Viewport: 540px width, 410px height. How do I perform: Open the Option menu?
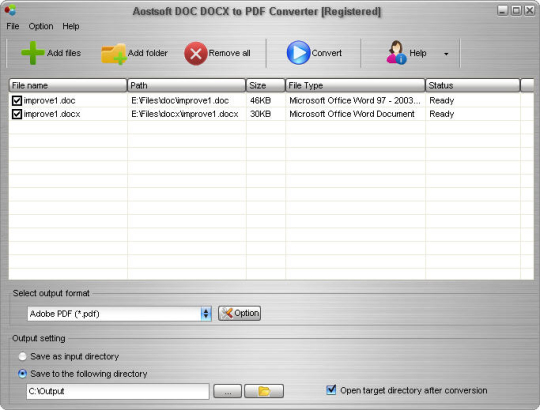pyautogui.click(x=41, y=26)
